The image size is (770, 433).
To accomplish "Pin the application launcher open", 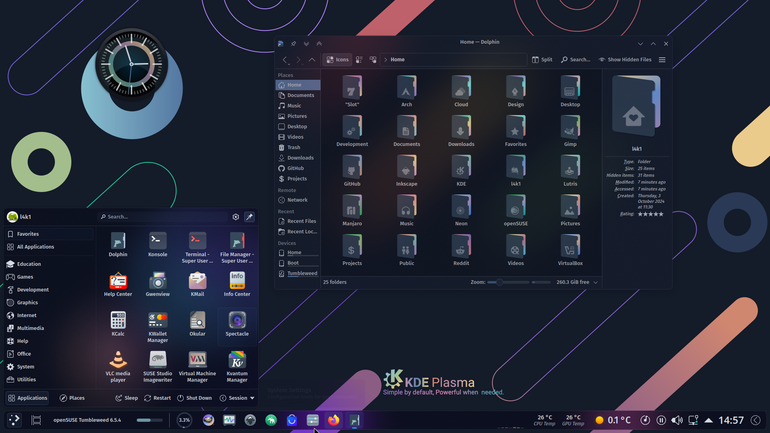I will click(249, 216).
